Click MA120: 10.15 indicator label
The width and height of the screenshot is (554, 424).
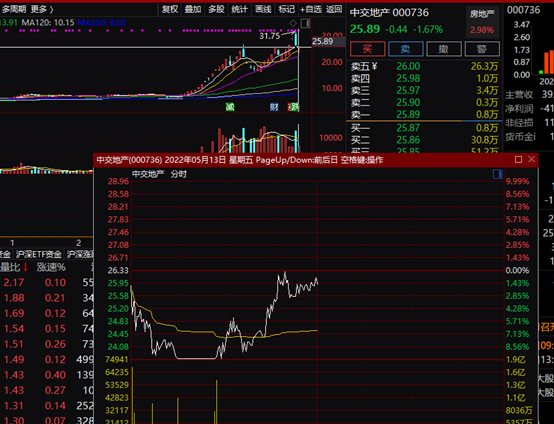tap(48, 23)
